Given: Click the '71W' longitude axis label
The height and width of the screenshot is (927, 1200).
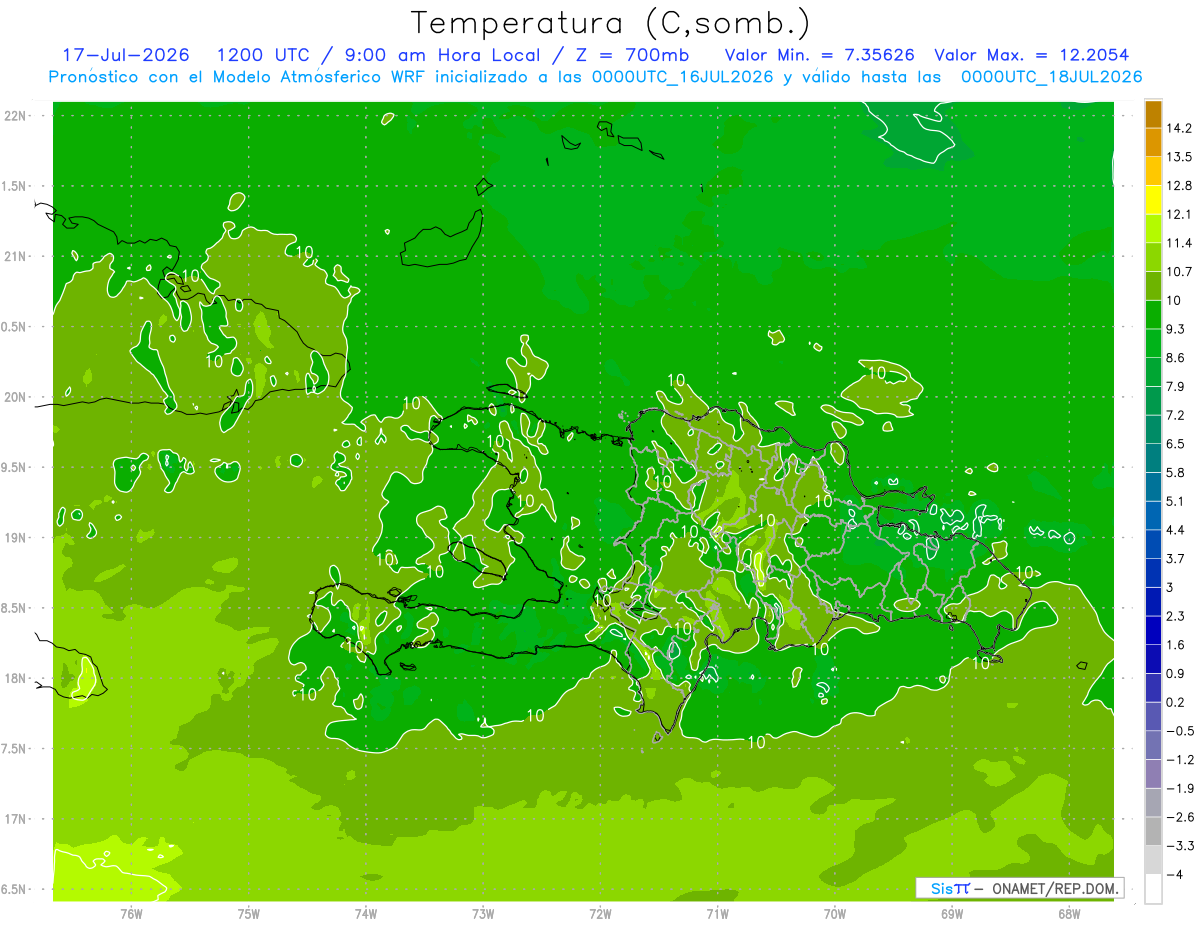Looking at the screenshot, I should coord(717,913).
